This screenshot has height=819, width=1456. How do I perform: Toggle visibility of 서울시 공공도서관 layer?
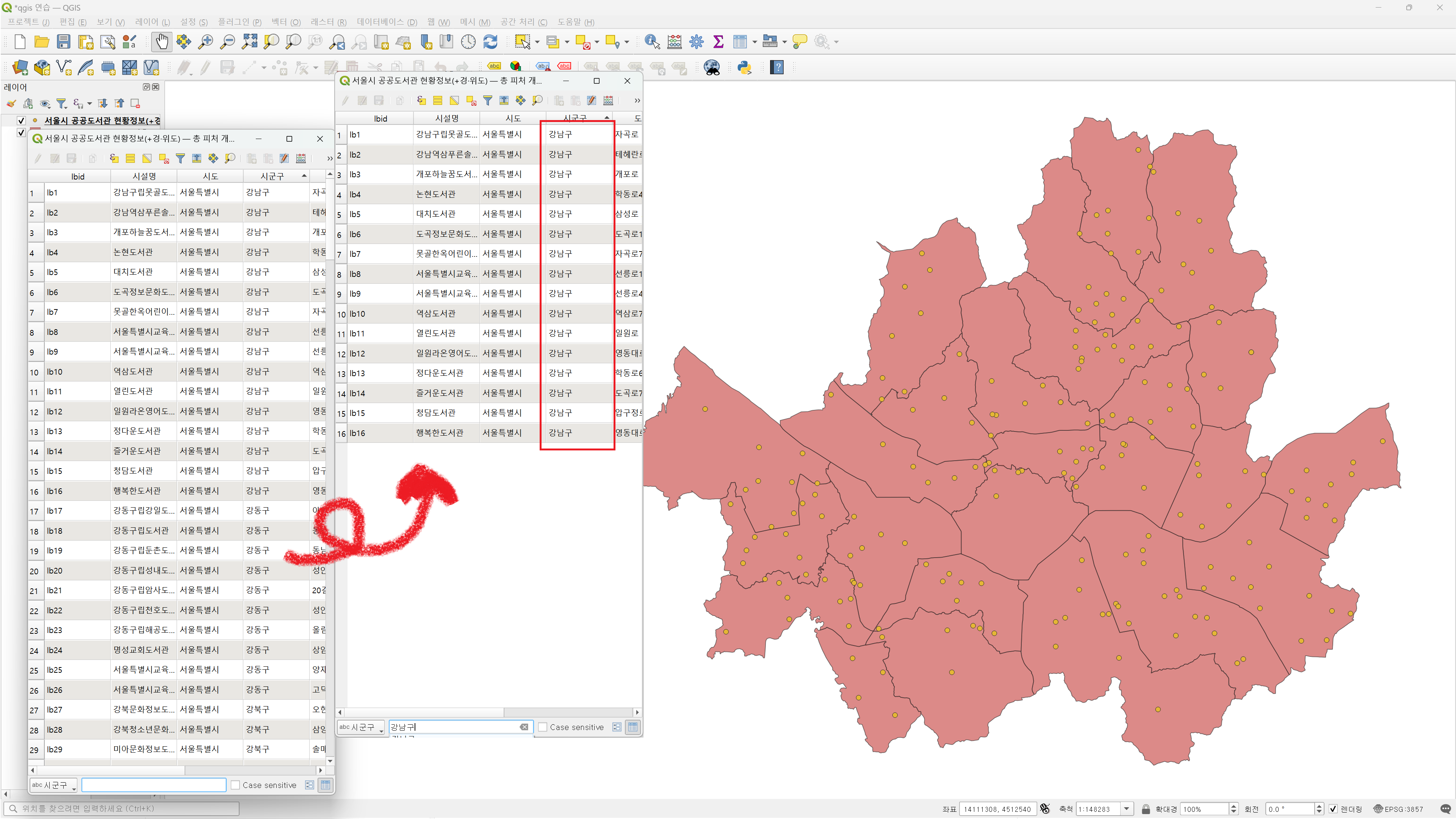[x=22, y=120]
